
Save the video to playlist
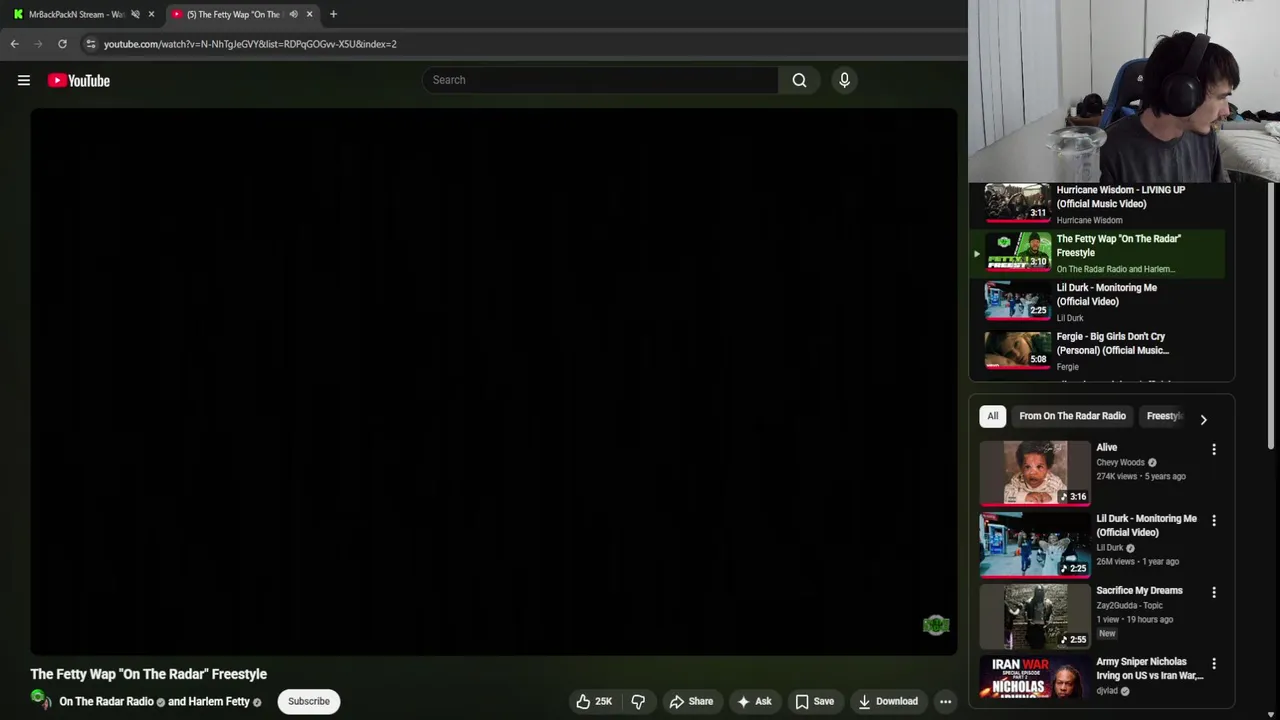[x=814, y=701]
